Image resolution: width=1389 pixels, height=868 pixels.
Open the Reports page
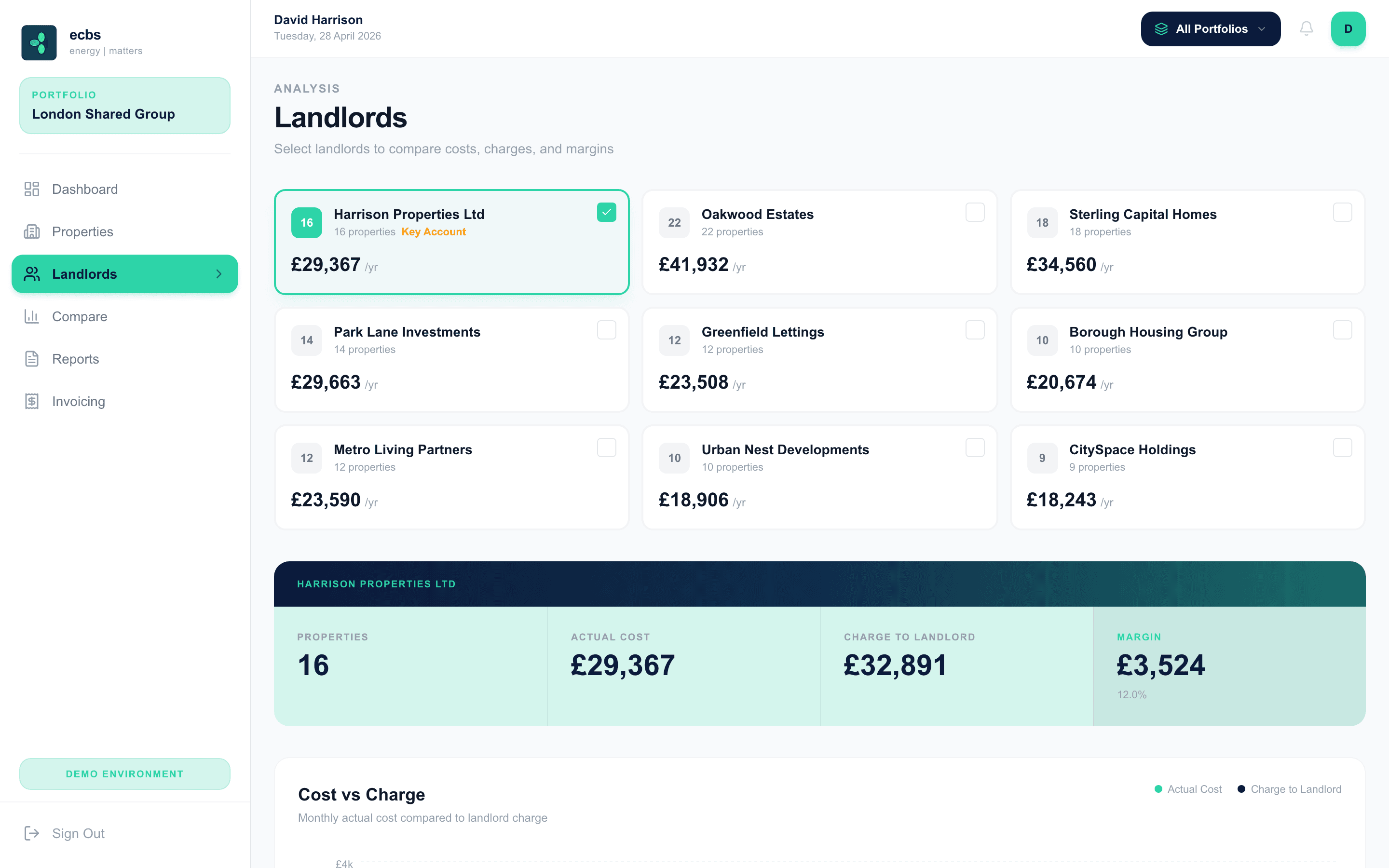tap(124, 359)
